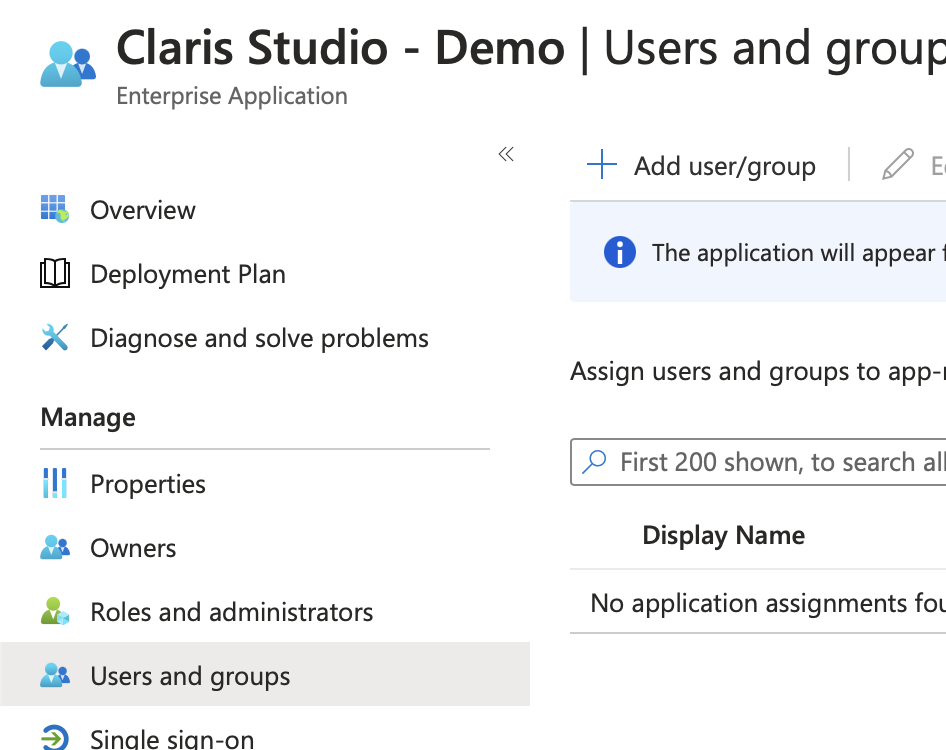Select the Users and groups menu item
Screen dimensions: 946x750
click(x=189, y=675)
